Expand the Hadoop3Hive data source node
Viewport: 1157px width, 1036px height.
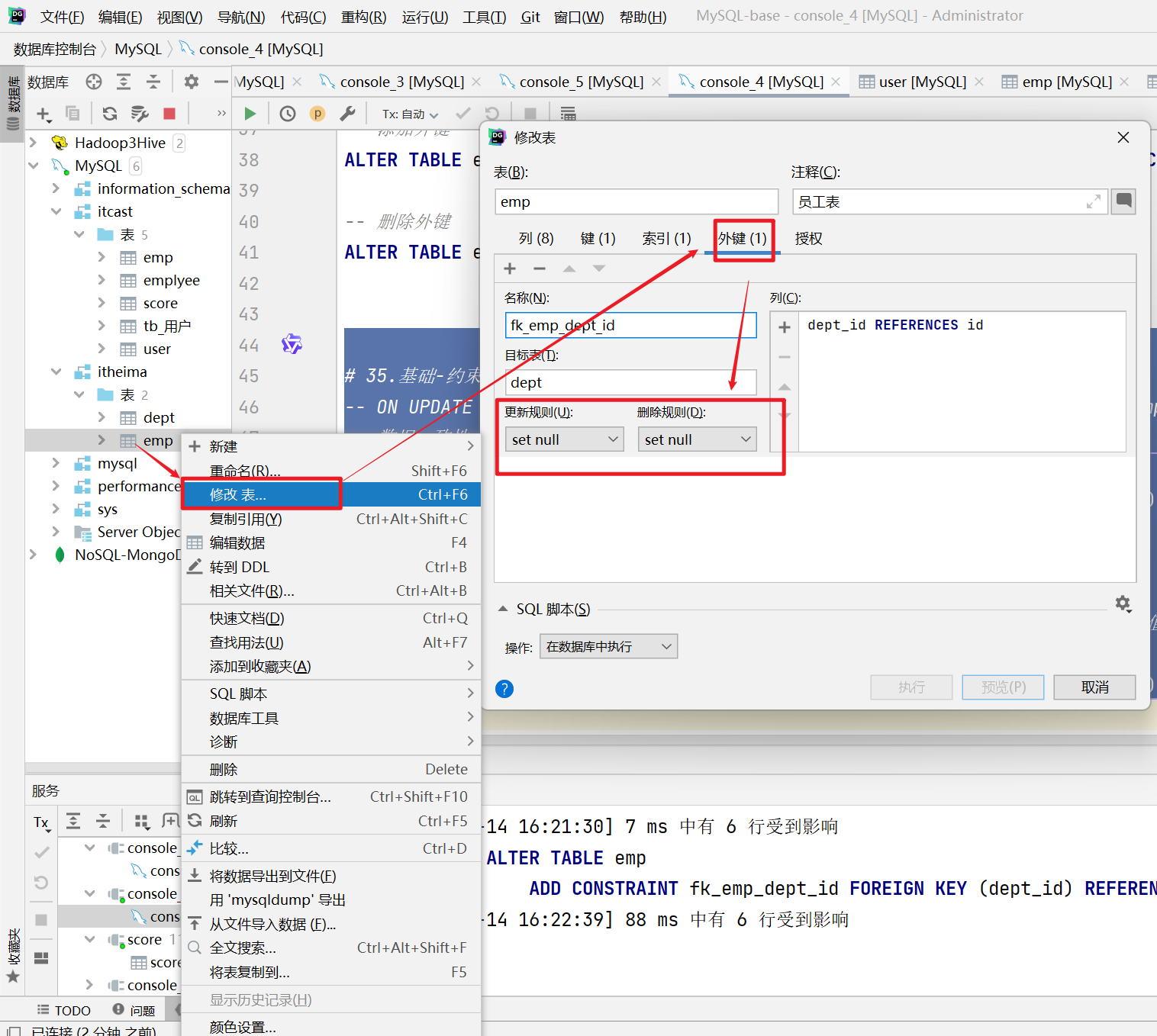coord(33,143)
